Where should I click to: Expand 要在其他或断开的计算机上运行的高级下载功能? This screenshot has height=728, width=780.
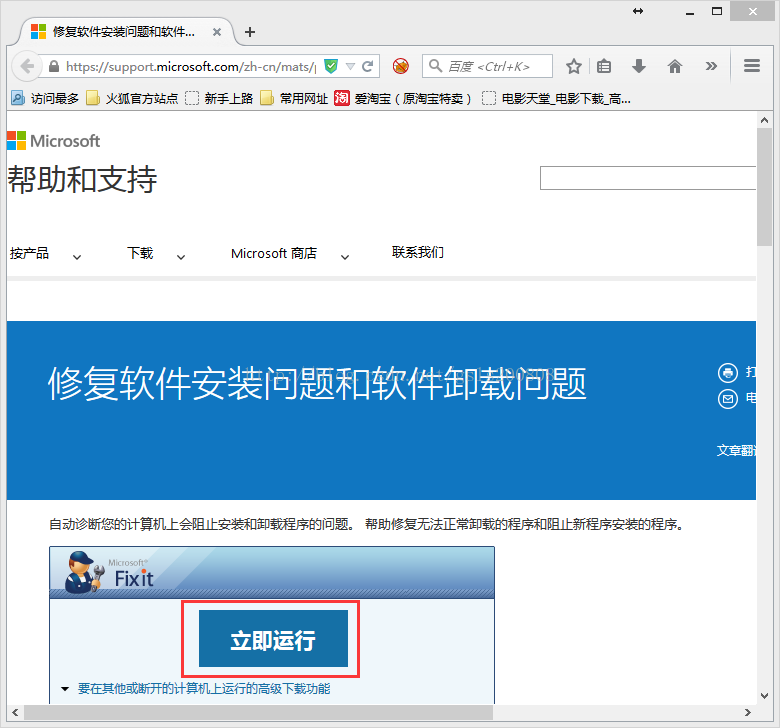(x=204, y=689)
